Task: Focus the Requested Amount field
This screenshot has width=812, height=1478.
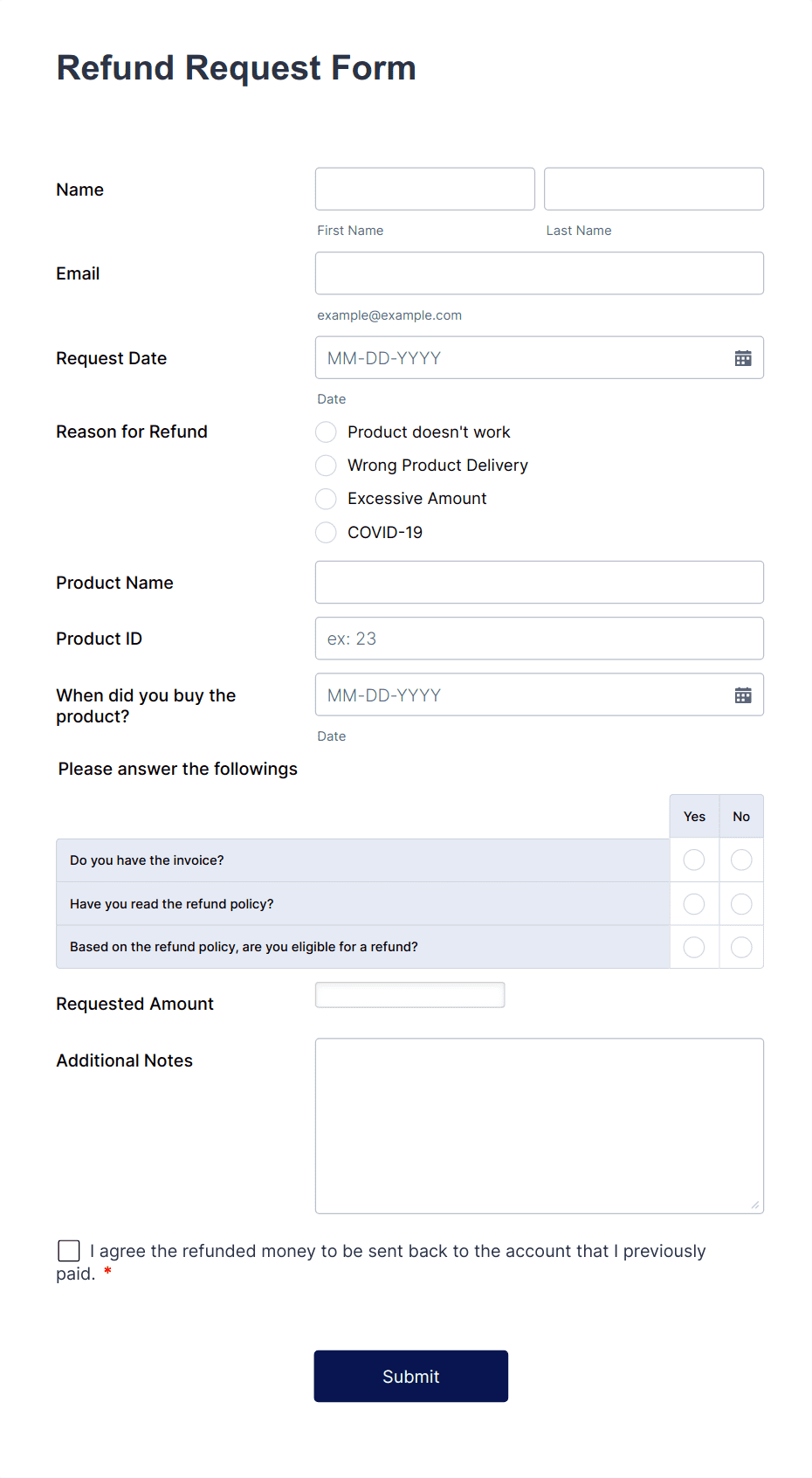Action: coord(409,994)
